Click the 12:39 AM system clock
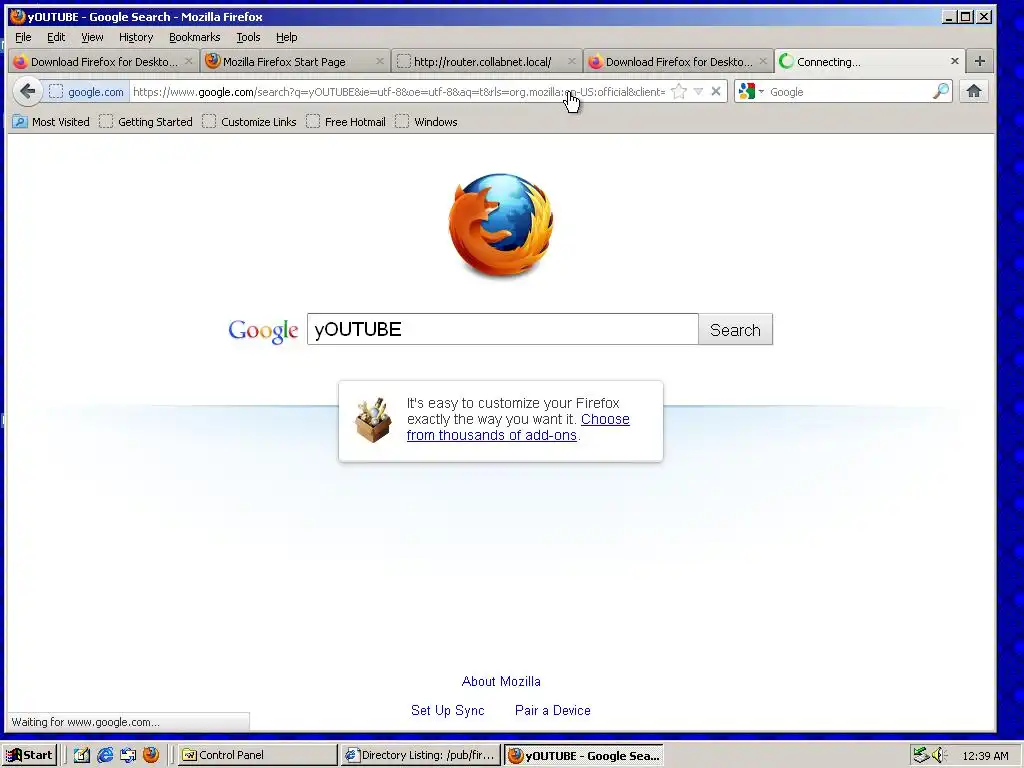Image resolution: width=1024 pixels, height=768 pixels. (x=985, y=756)
